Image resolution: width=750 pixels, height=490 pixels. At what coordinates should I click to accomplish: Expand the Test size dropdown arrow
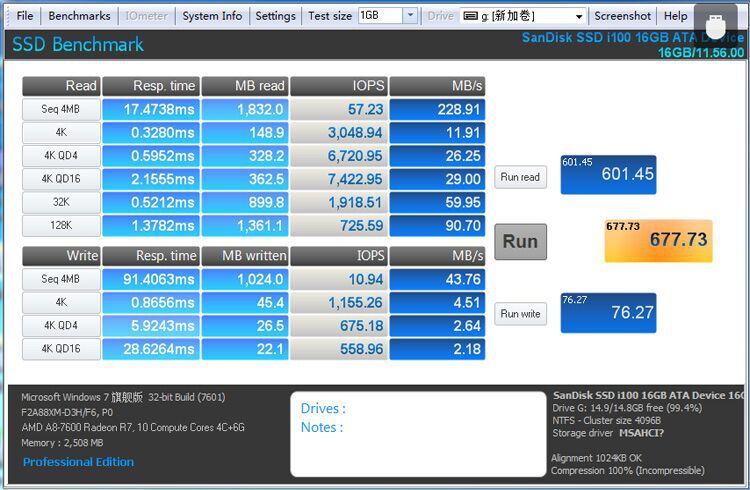click(410, 15)
